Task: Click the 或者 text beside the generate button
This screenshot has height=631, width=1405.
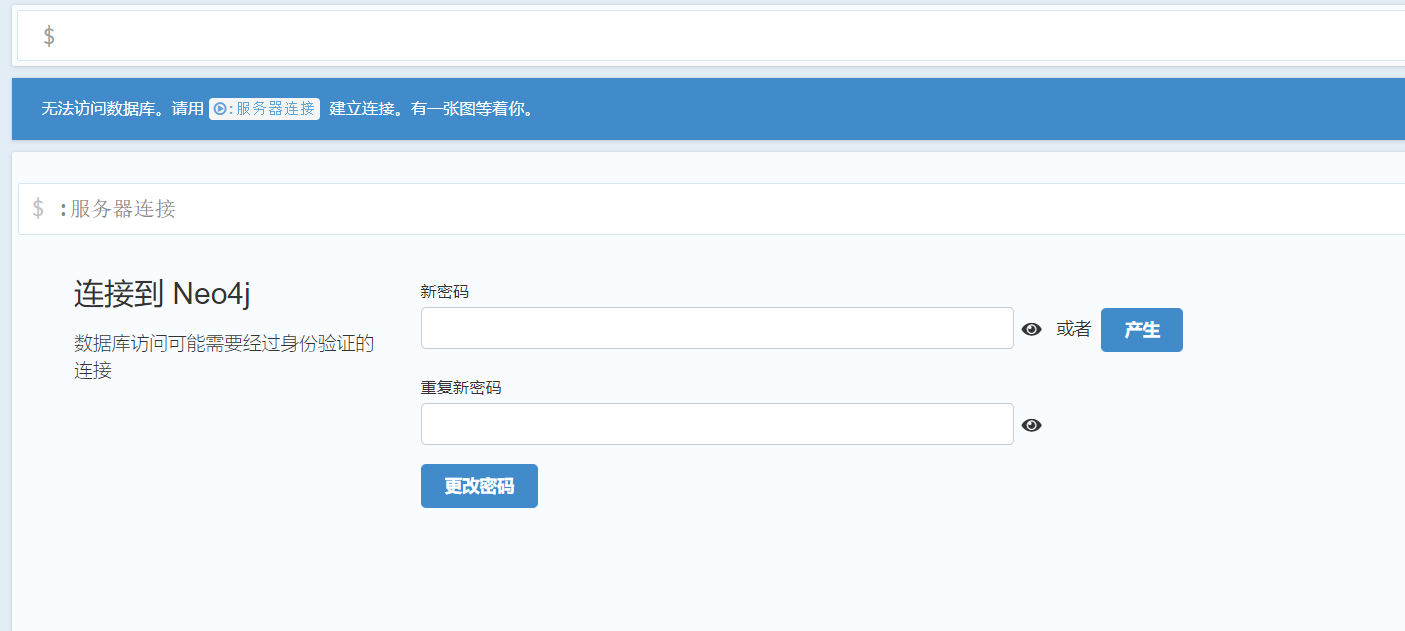Action: tap(1073, 329)
